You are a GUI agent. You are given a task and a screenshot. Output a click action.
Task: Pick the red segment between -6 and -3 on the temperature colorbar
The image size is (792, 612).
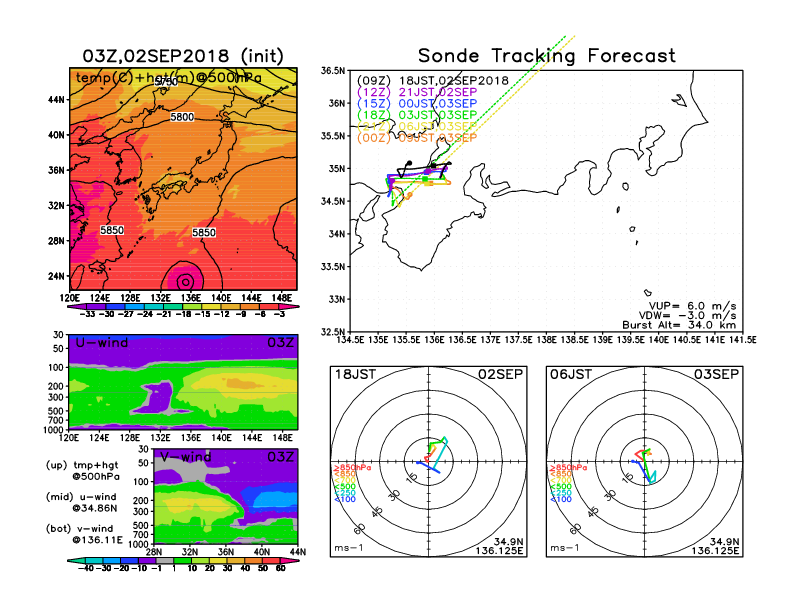tap(269, 307)
